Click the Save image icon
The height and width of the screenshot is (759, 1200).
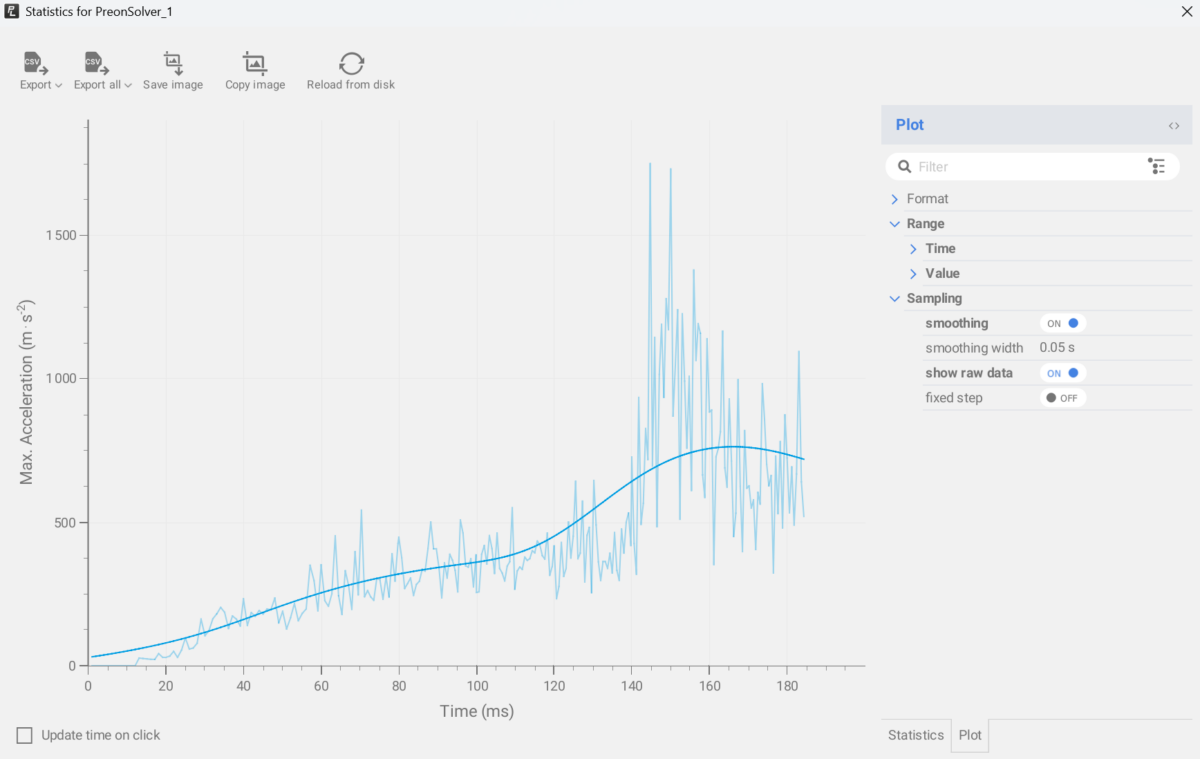point(173,63)
